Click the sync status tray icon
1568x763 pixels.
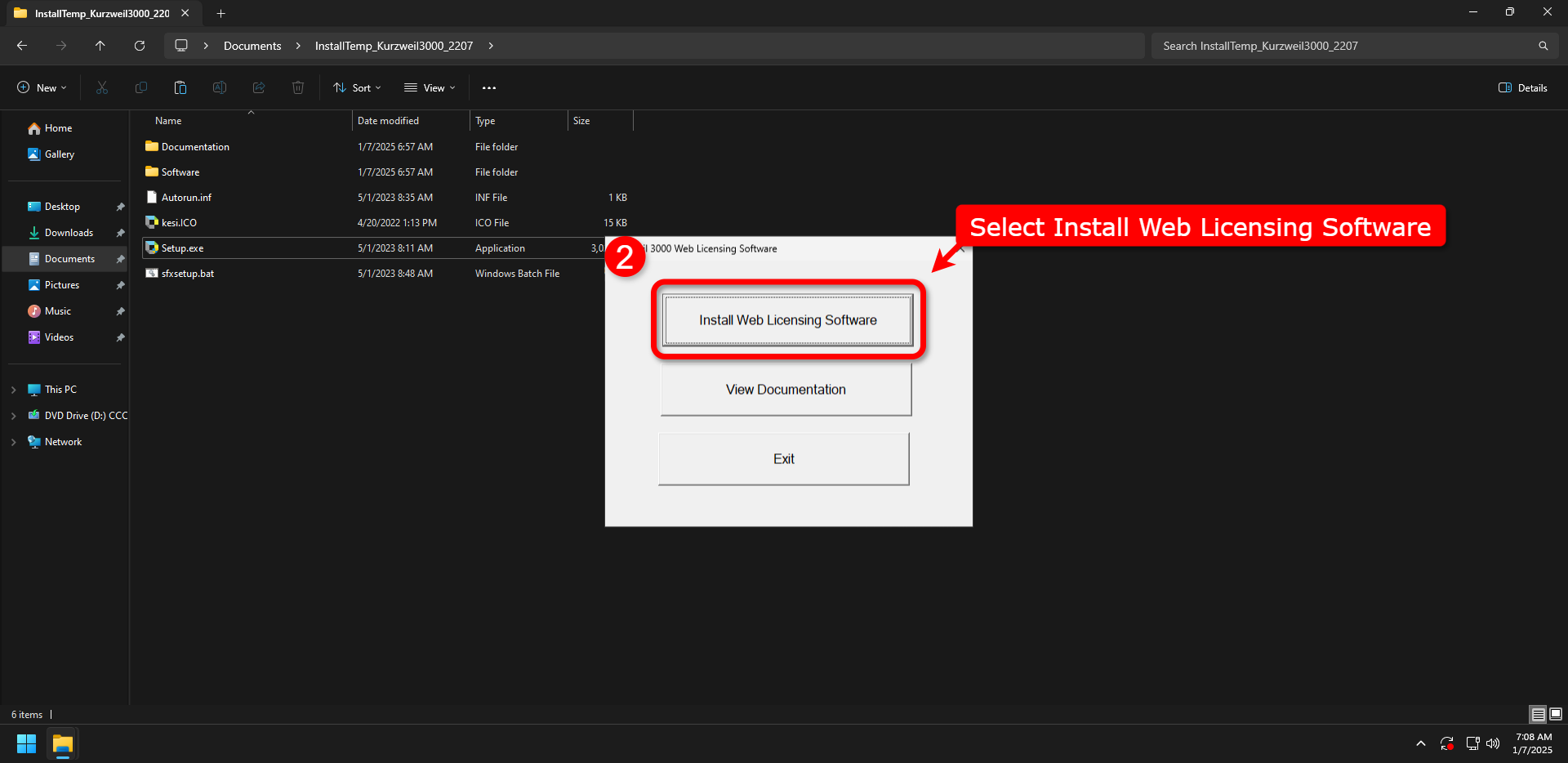1446,743
